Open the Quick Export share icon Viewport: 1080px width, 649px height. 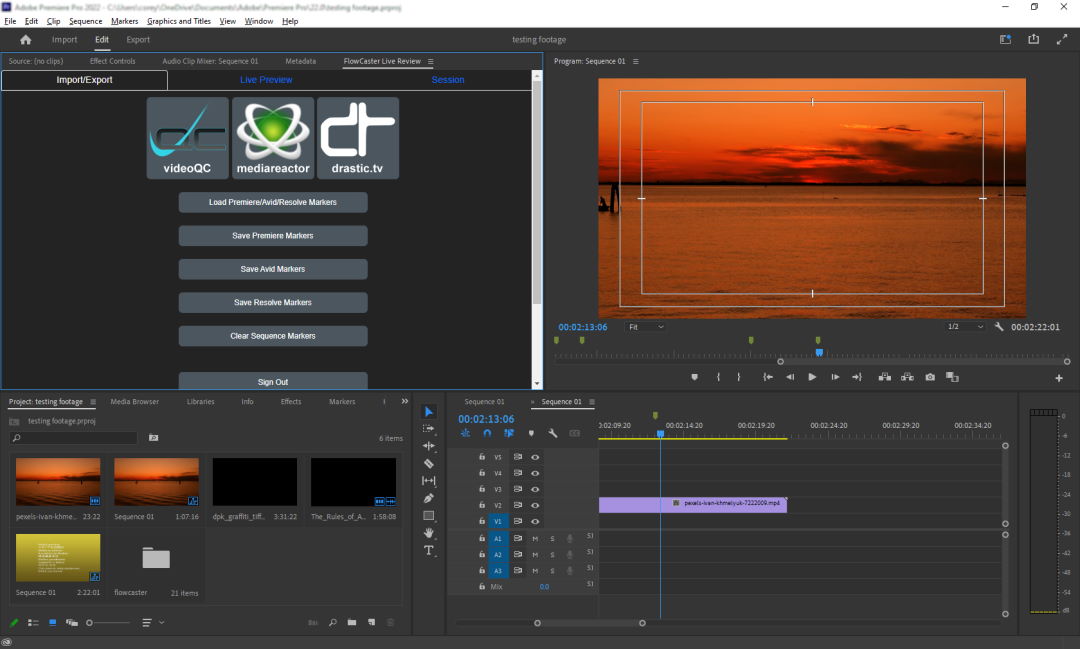click(1033, 40)
